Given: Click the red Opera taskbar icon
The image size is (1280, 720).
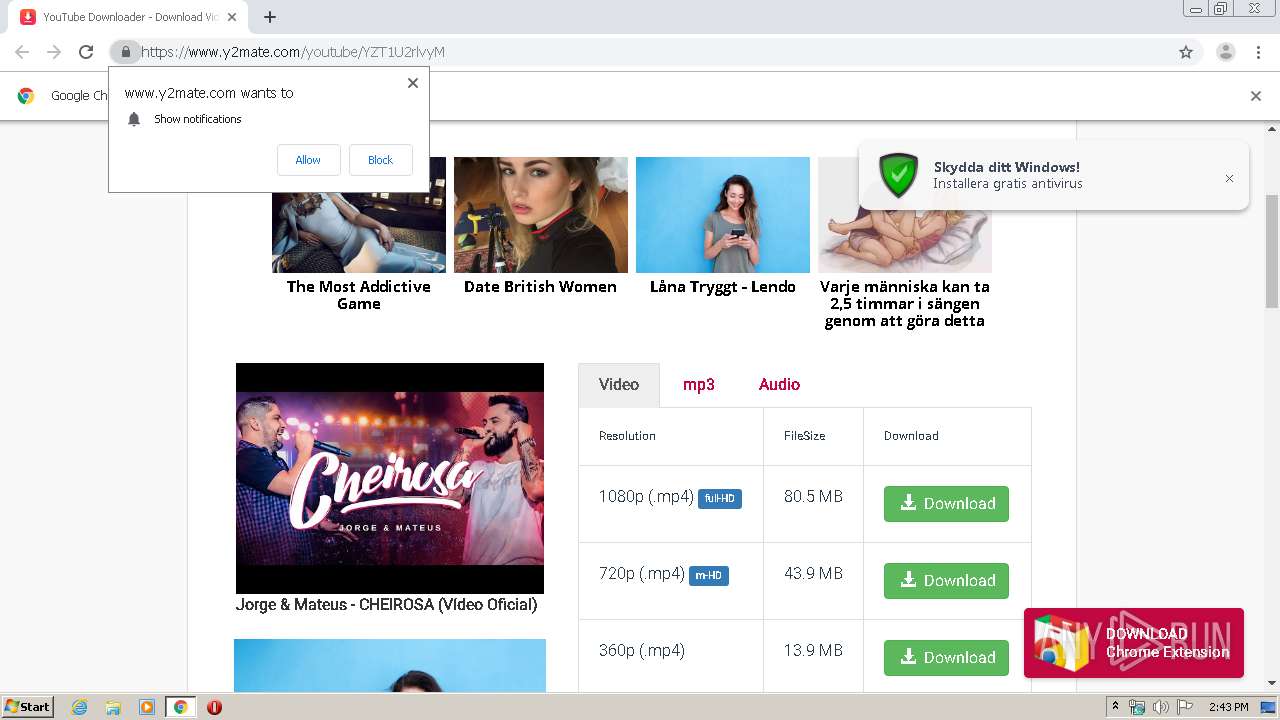Looking at the screenshot, I should tap(214, 707).
